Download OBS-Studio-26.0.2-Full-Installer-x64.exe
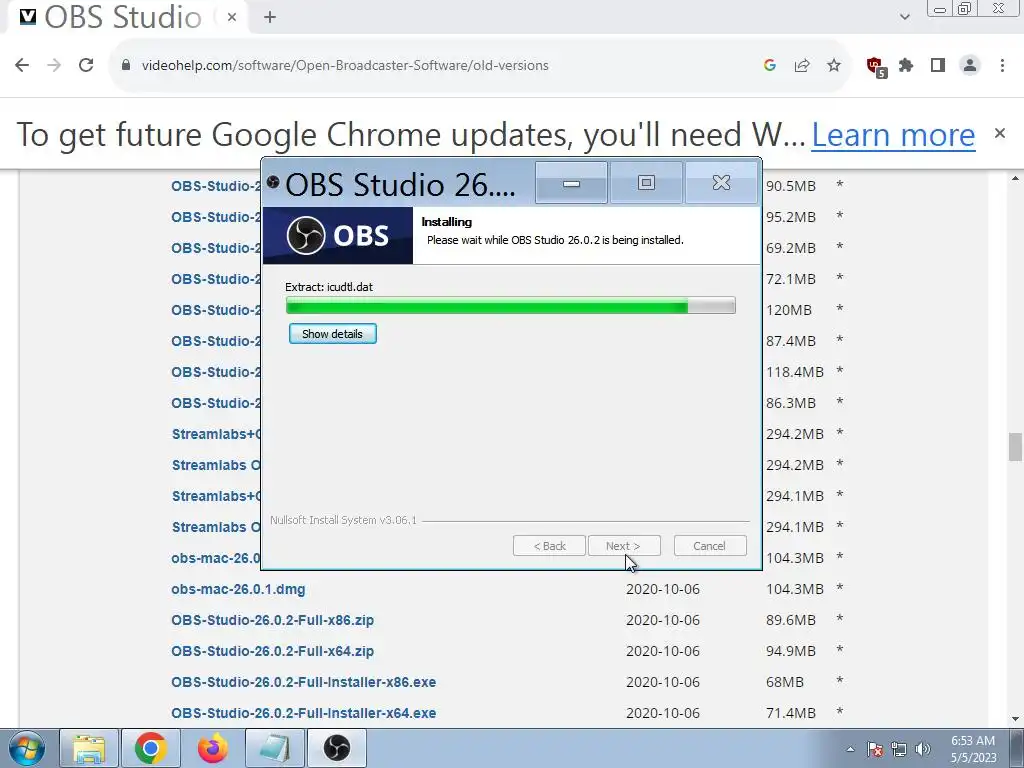 pyautogui.click(x=304, y=713)
